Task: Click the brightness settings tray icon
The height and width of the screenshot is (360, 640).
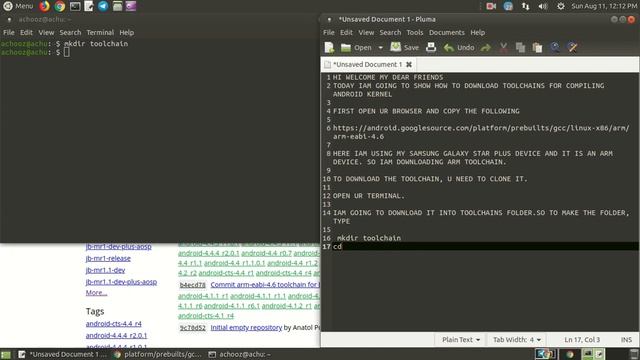Action: pos(561,6)
